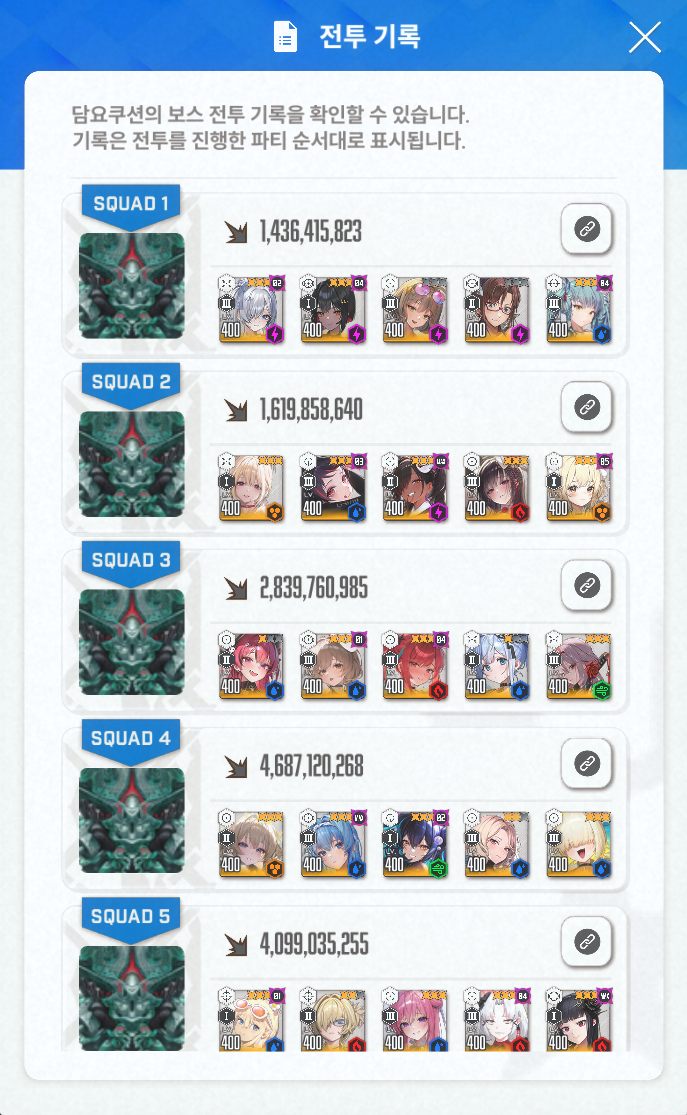Open the glasses-wearing character in Squad 1
Image resolution: width=687 pixels, height=1115 pixels.
coord(496,309)
